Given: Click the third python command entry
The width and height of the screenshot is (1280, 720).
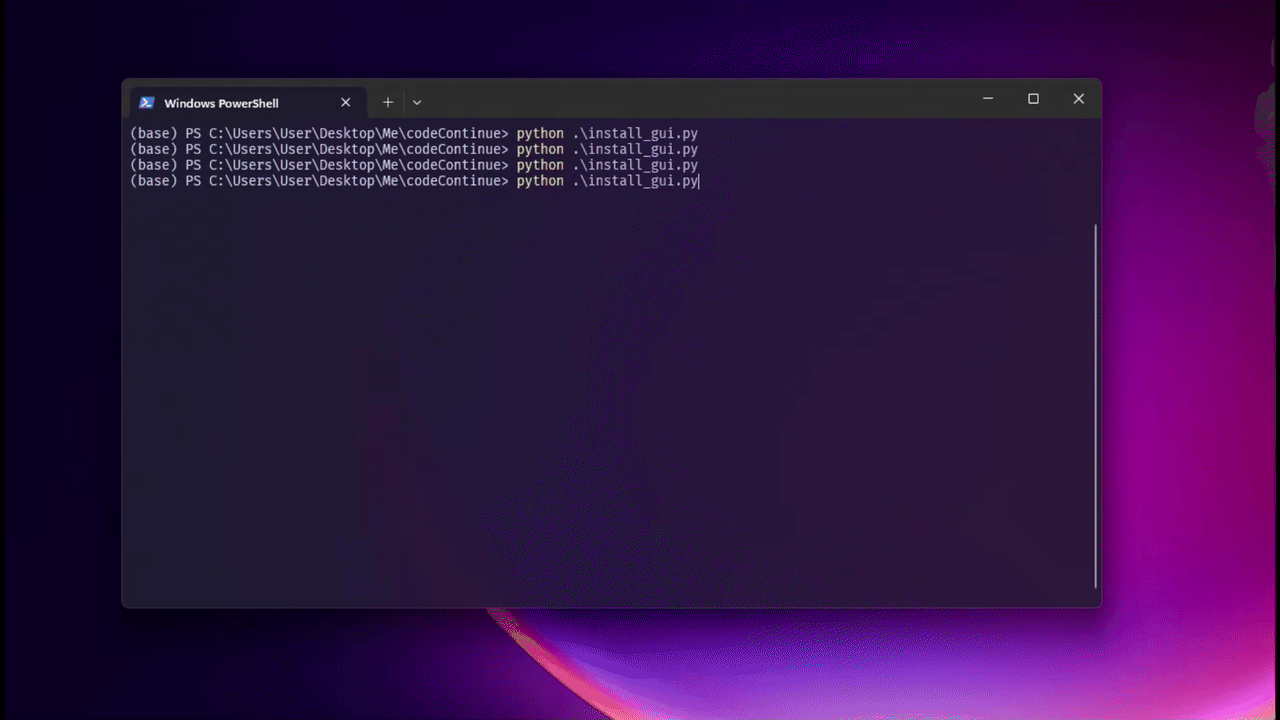Looking at the screenshot, I should pos(540,165).
